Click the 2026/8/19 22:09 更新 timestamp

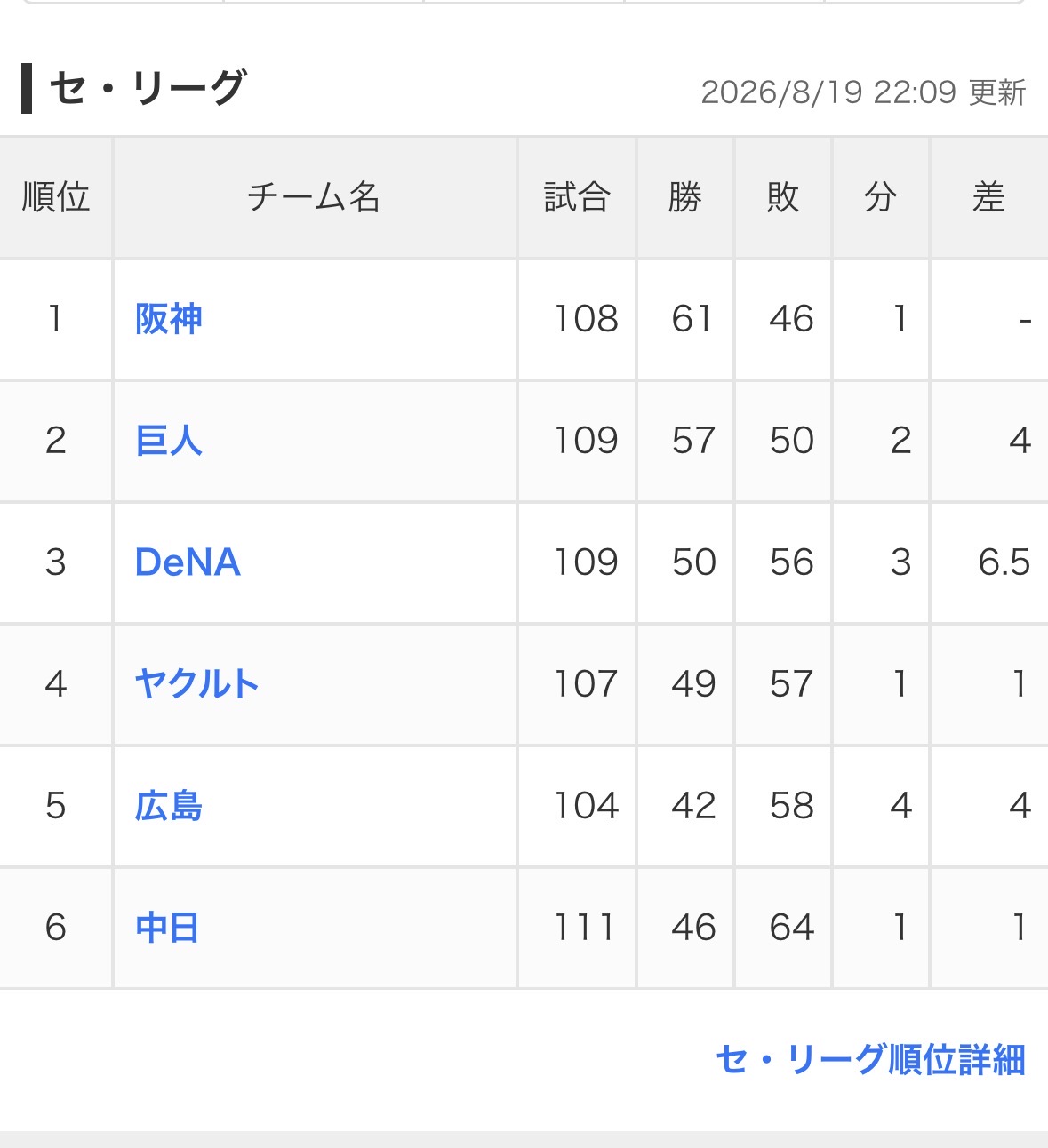click(x=863, y=92)
